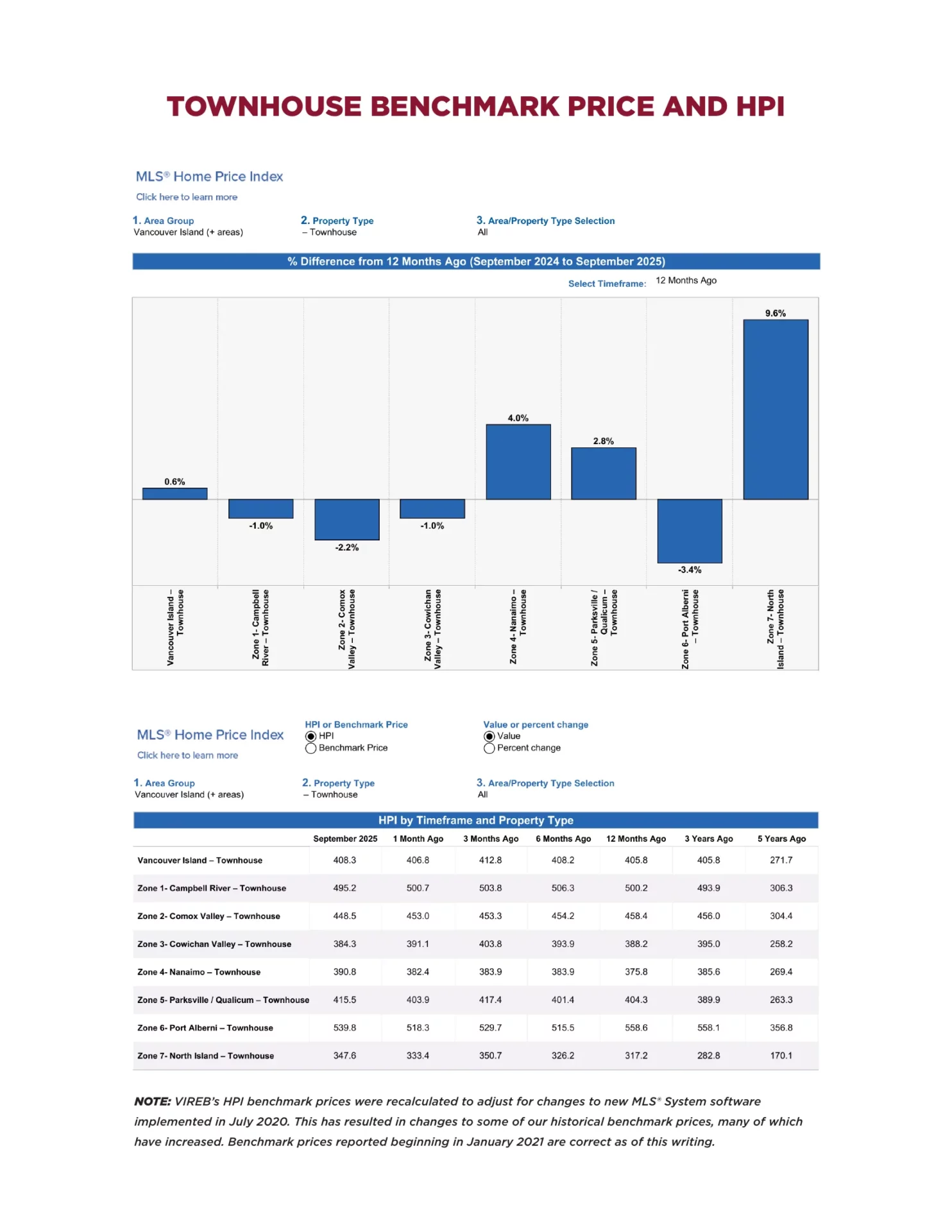Open the learn more link above the bar chart
The image size is (952, 1232).
[187, 197]
